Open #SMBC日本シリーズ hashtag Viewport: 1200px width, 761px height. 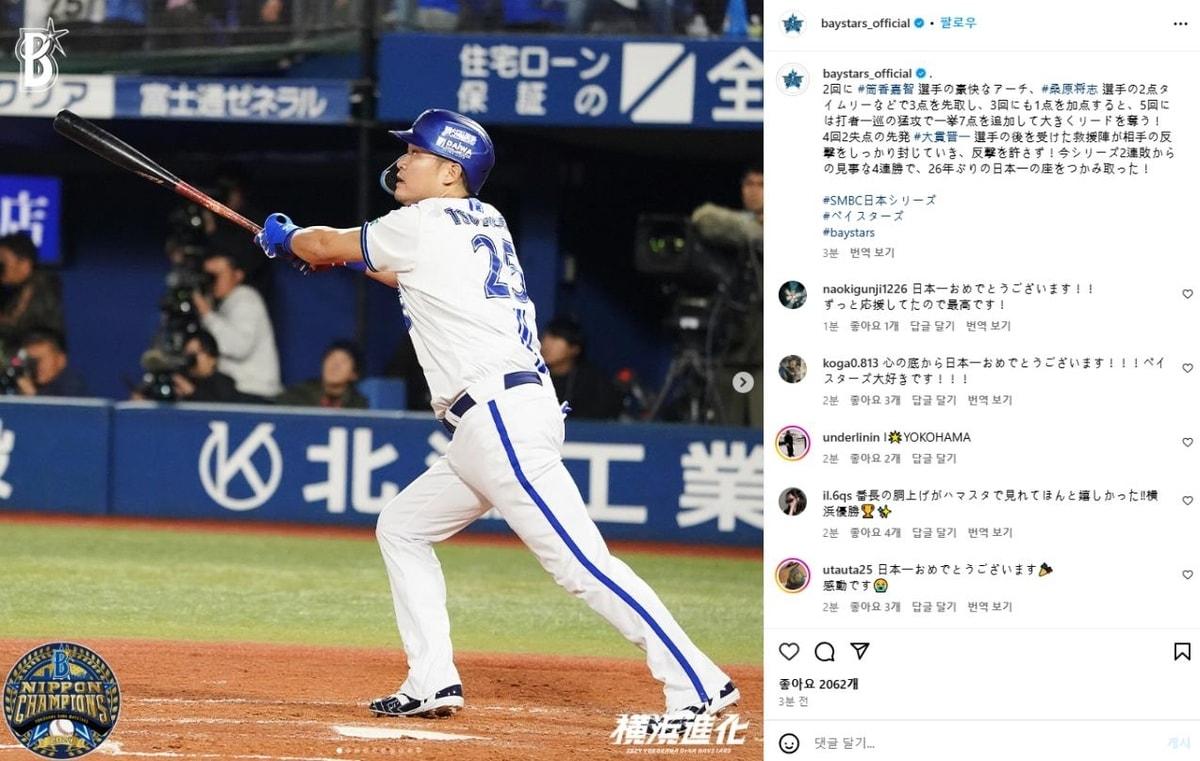click(879, 200)
